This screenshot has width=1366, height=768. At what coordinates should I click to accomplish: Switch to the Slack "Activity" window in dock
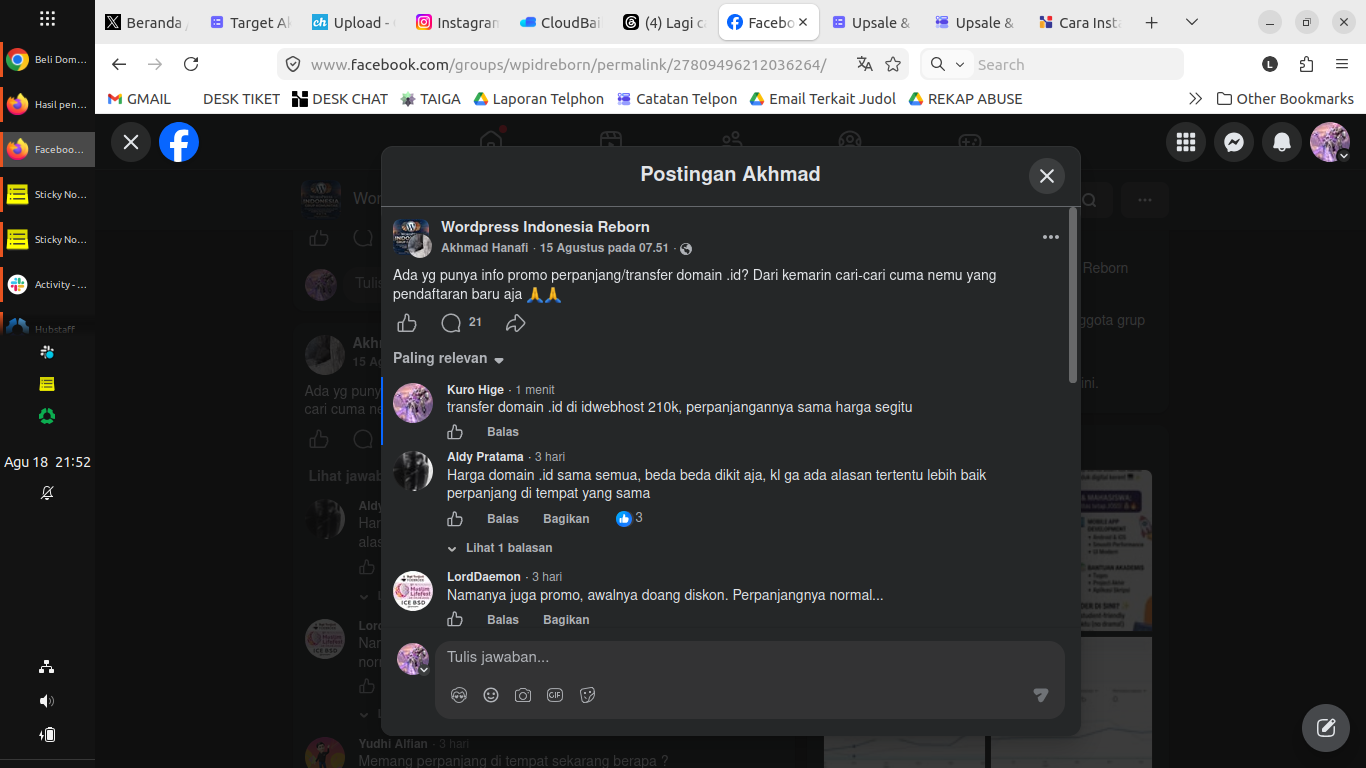[x=48, y=285]
